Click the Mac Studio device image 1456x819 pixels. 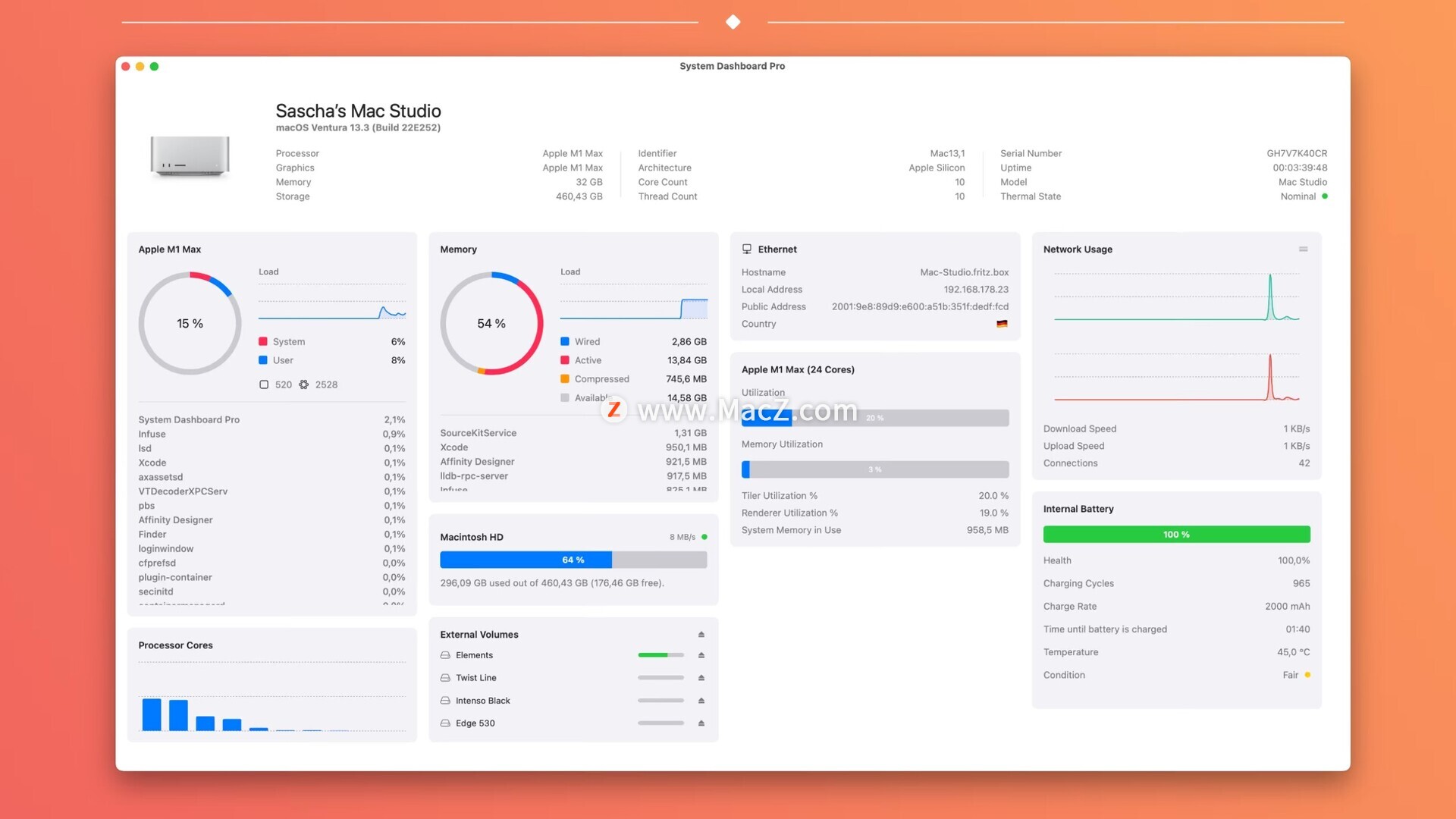click(190, 157)
